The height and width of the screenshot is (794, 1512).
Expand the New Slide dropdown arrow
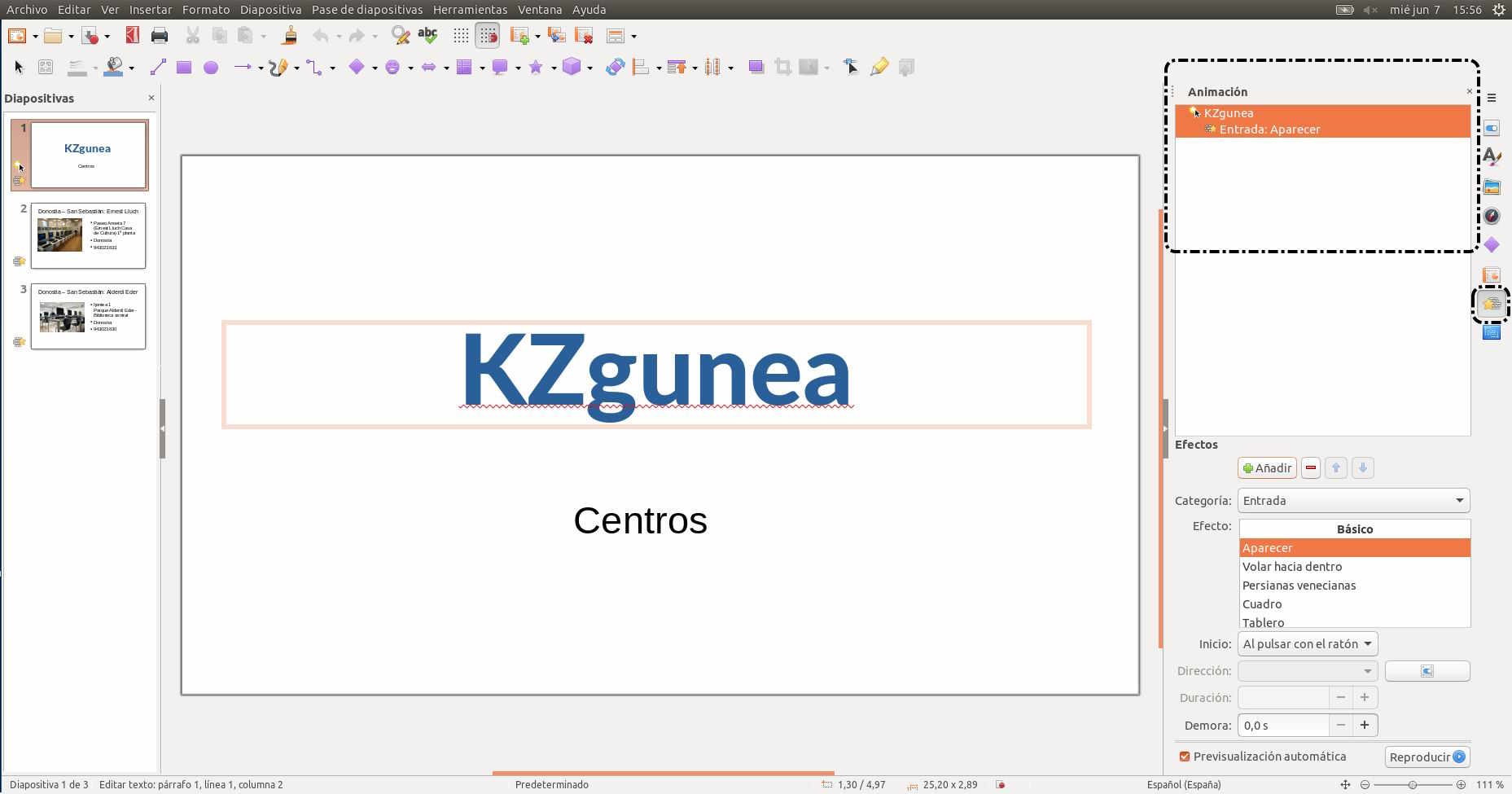(537, 36)
